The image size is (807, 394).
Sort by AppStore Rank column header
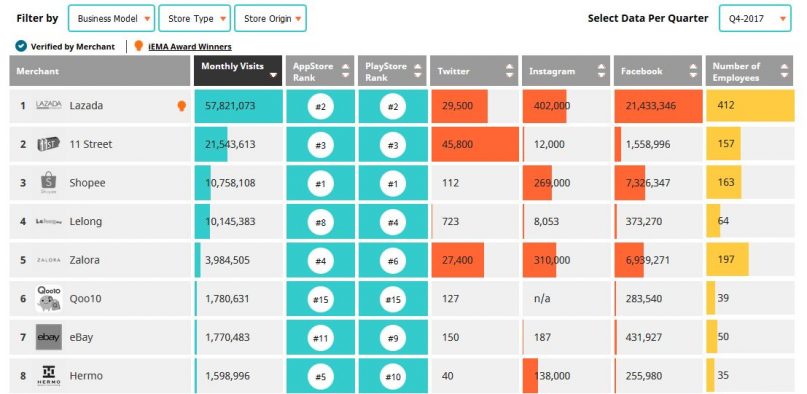click(320, 71)
